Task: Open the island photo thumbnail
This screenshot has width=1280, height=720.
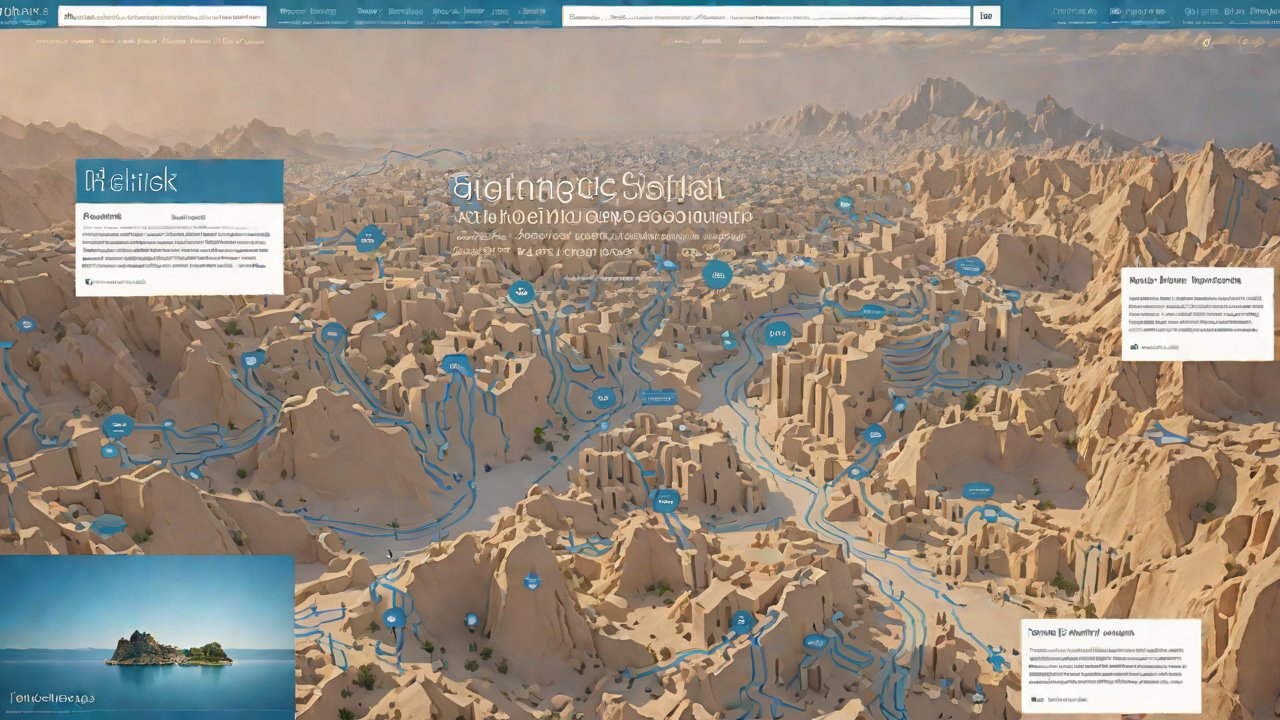Action: click(x=147, y=637)
